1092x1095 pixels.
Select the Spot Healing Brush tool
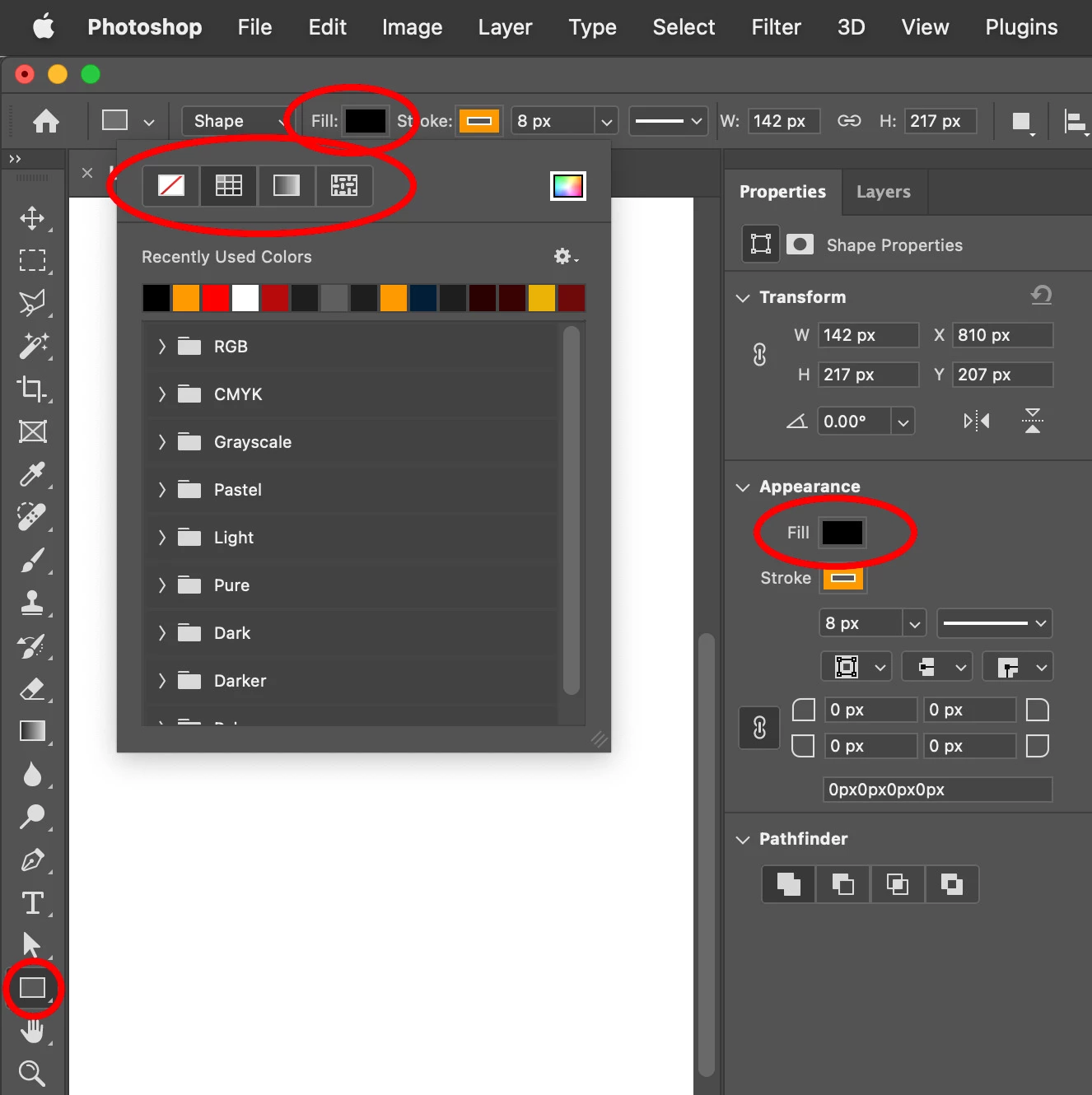(32, 517)
